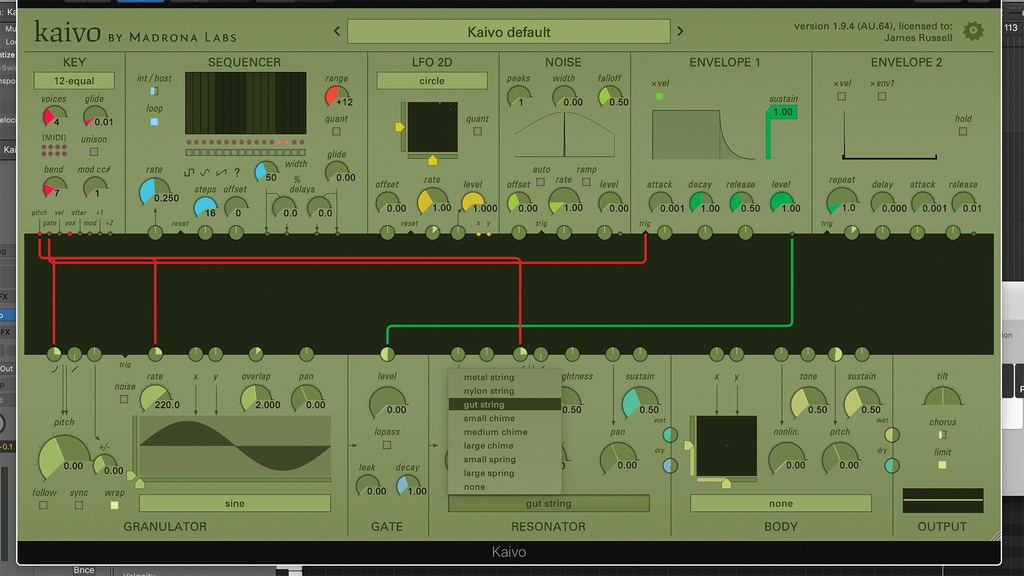
Task: Click the question mark shape icon in Sequencer
Action: 237,172
